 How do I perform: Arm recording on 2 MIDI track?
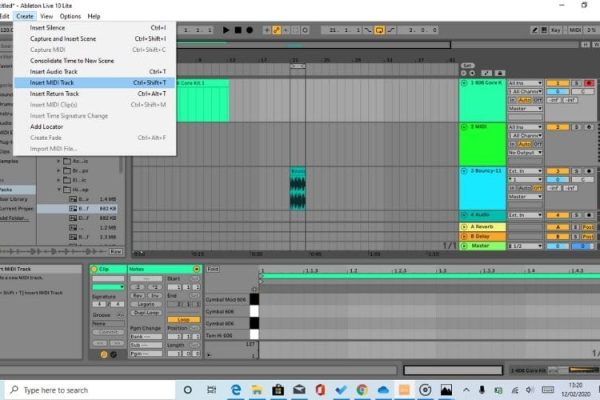[589, 127]
